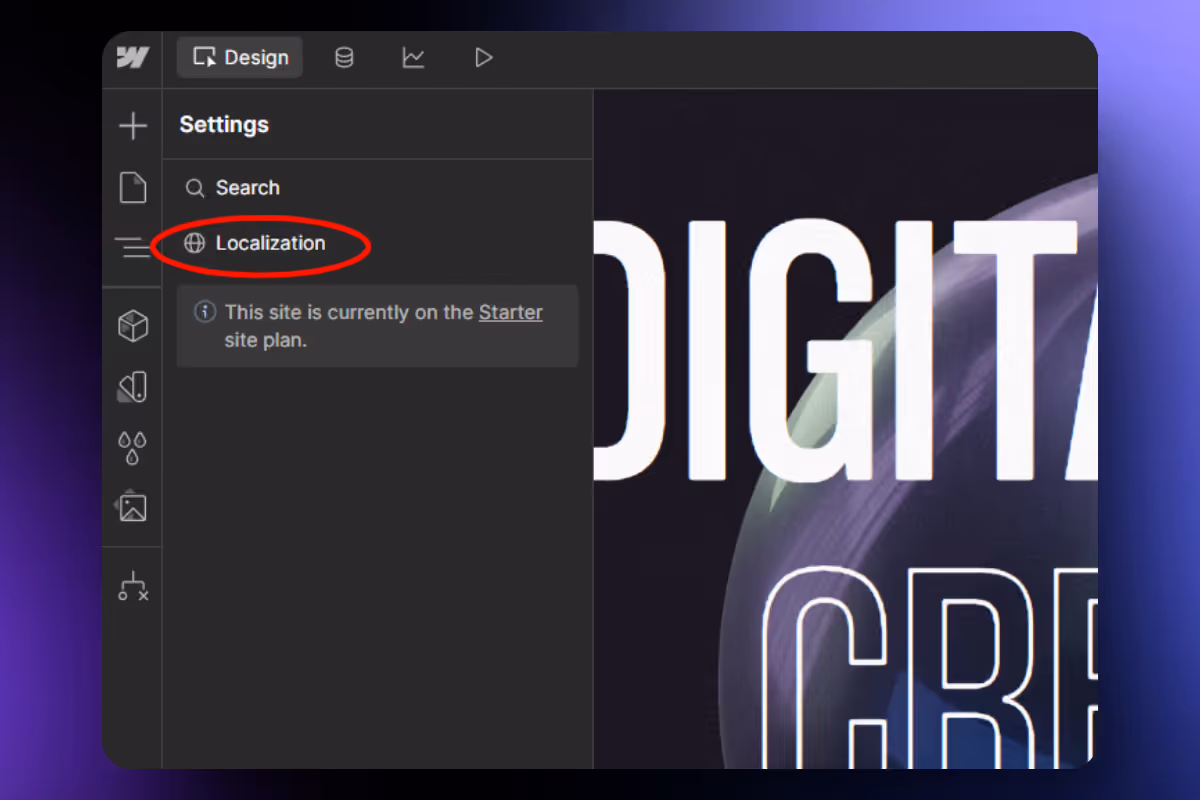Open the Navigator panel
The height and width of the screenshot is (800, 1200).
point(133,246)
